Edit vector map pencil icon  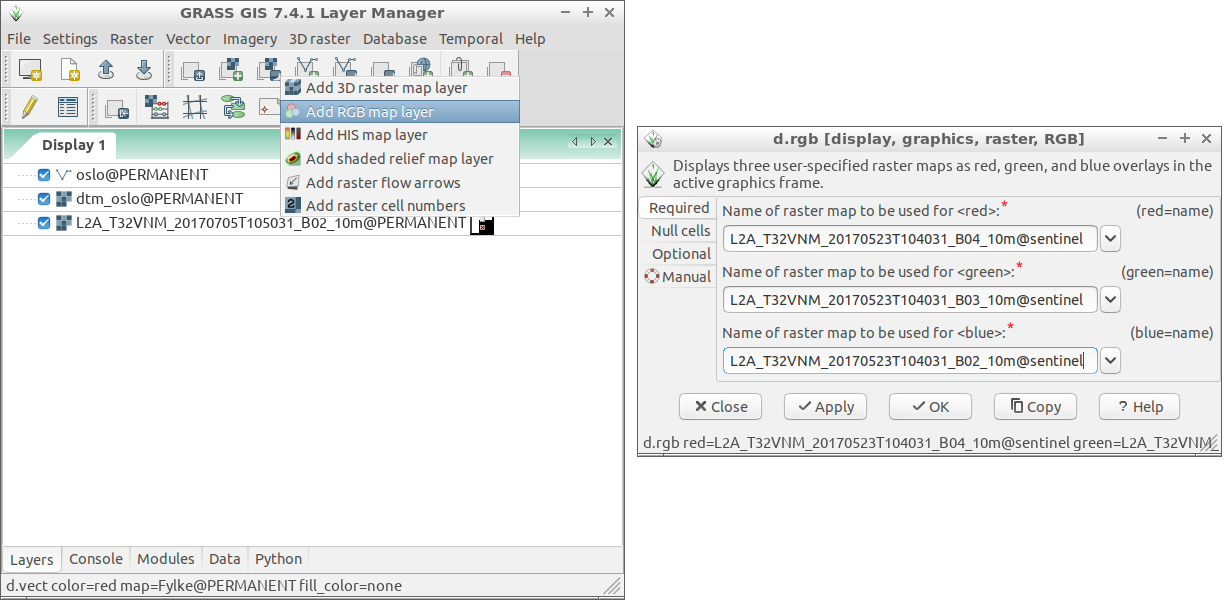(x=30, y=107)
